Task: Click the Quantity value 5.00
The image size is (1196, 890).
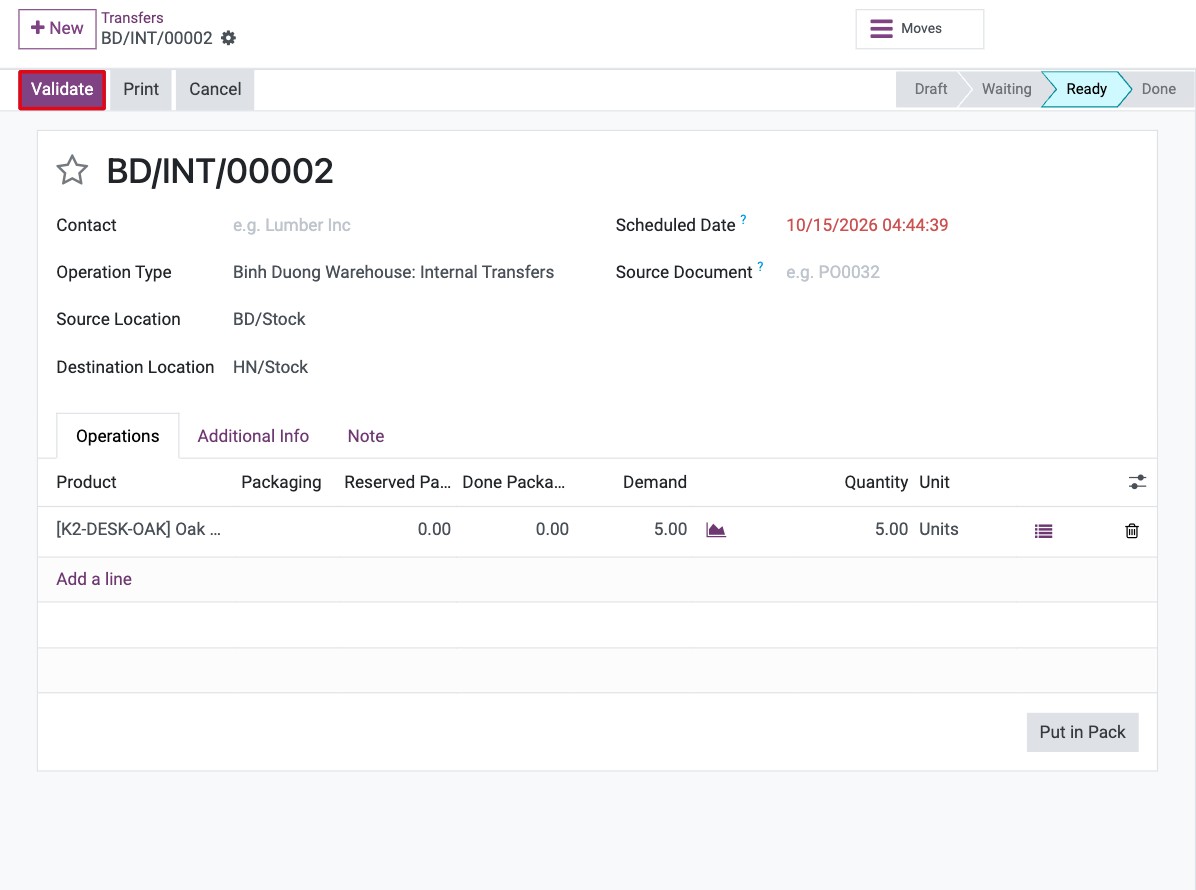Action: coord(891,529)
